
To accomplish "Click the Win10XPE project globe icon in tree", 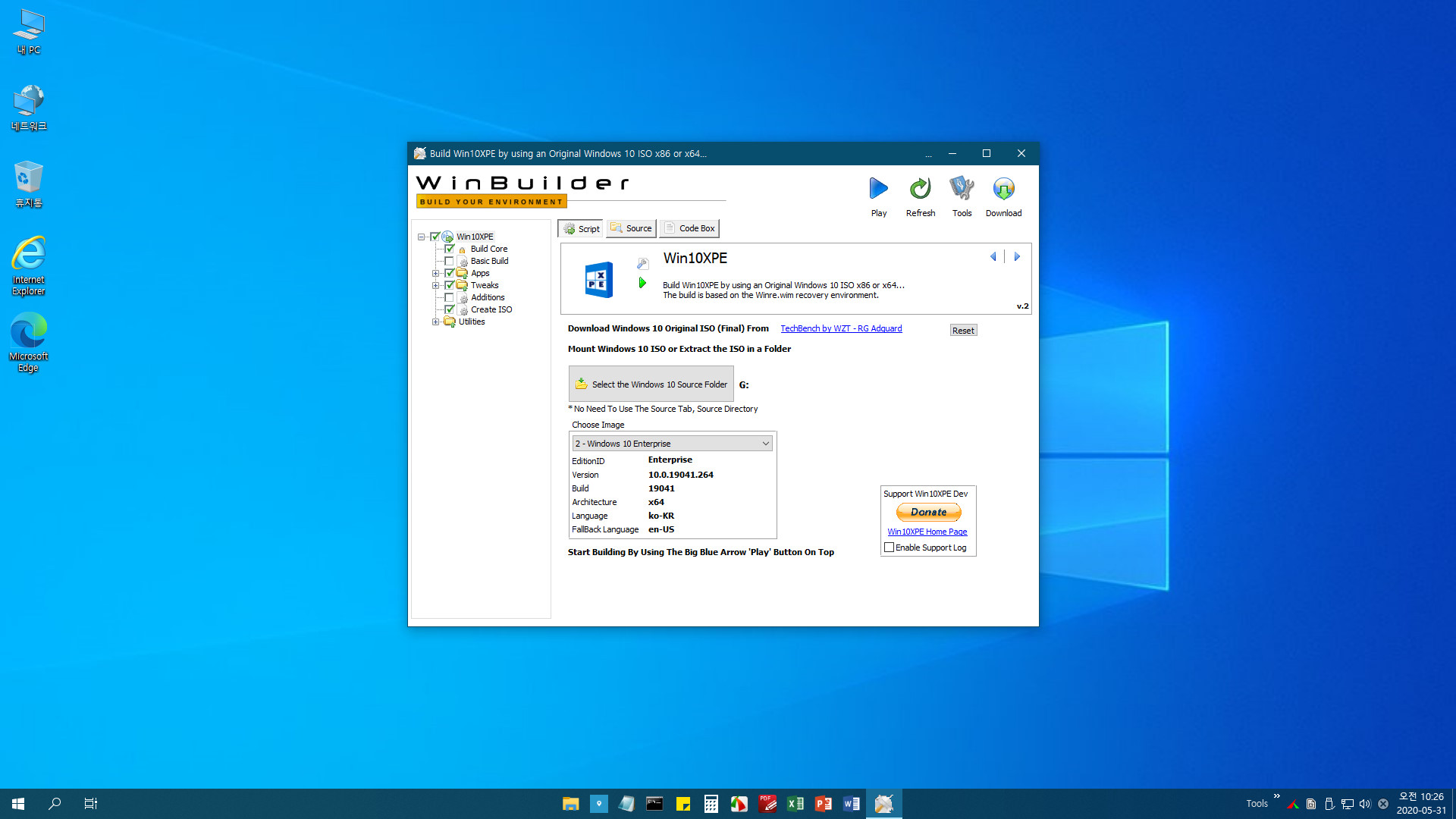I will click(x=447, y=237).
